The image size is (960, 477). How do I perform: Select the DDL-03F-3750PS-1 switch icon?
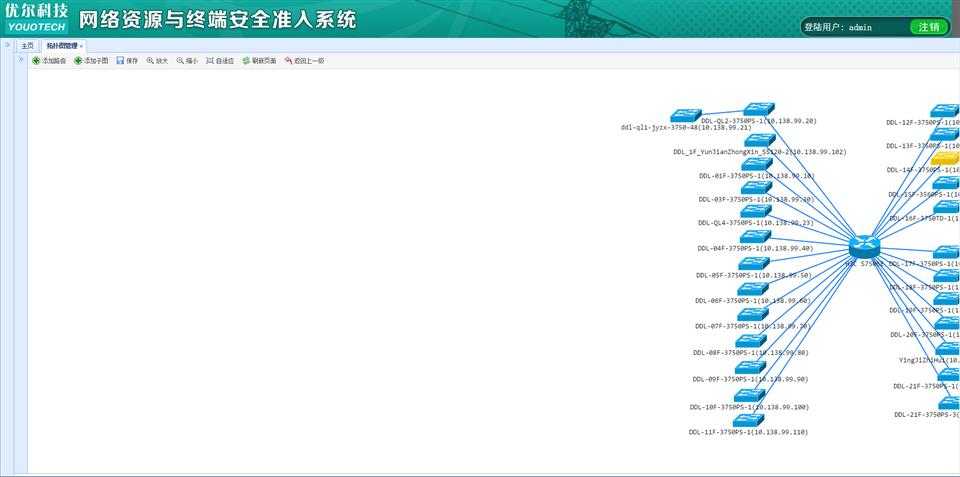point(757,188)
